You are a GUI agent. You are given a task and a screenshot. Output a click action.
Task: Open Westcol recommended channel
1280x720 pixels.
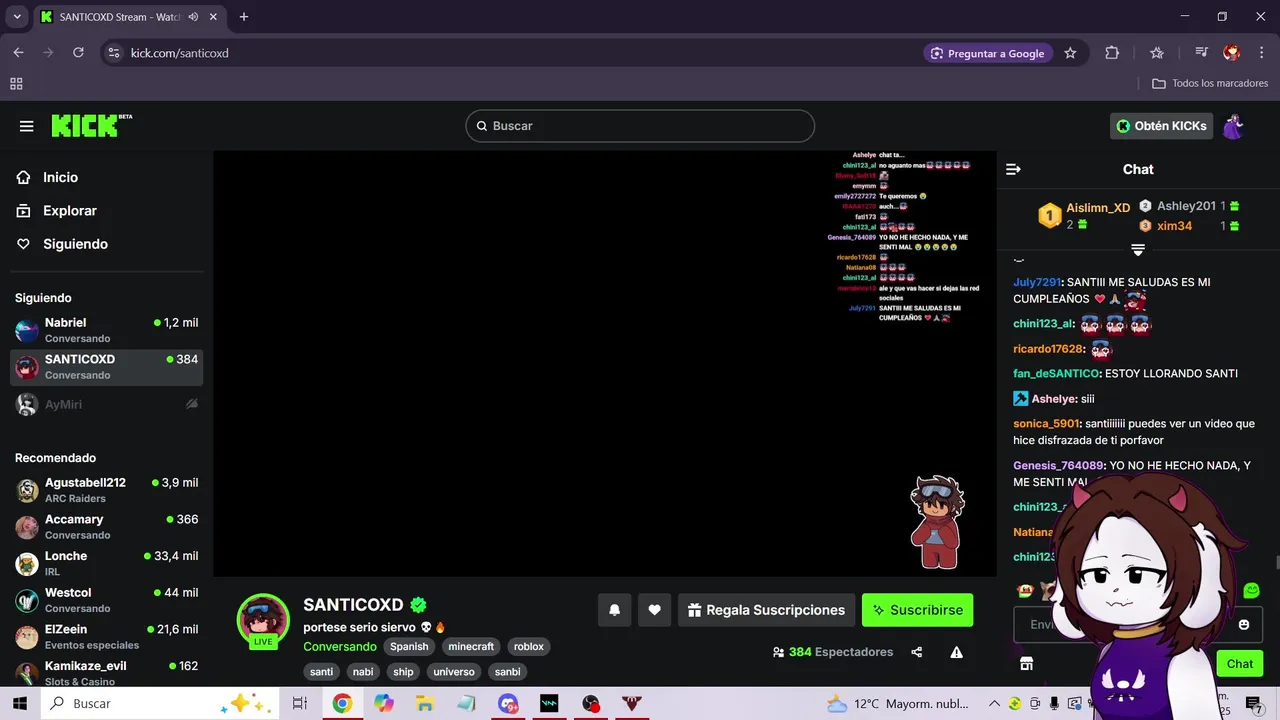pos(107,600)
